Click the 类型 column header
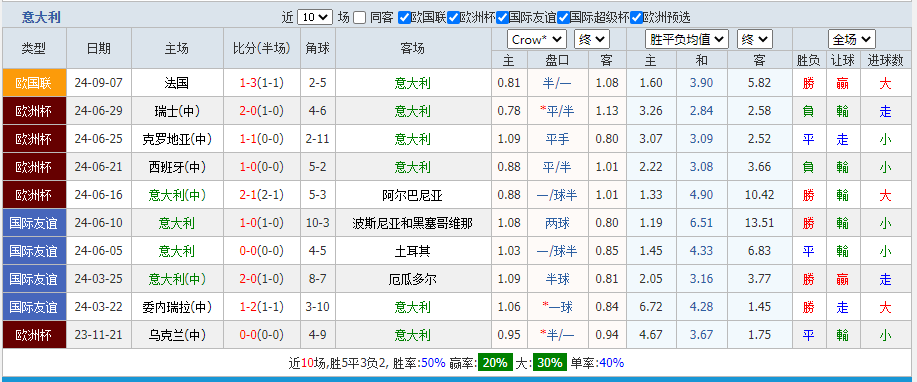Viewport: 917px width, 382px height. click(x=34, y=49)
